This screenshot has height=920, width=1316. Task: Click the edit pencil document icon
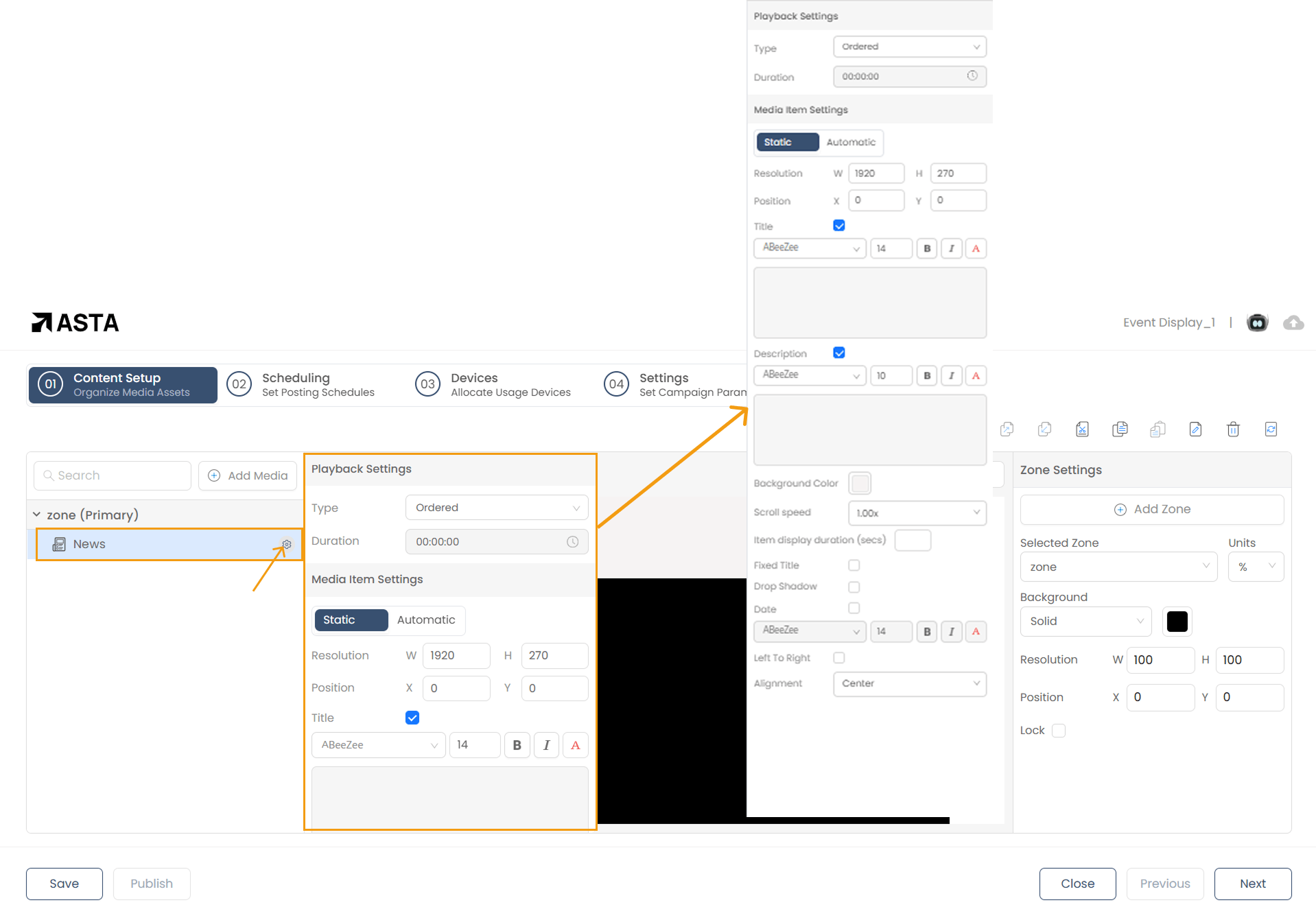(x=1195, y=429)
